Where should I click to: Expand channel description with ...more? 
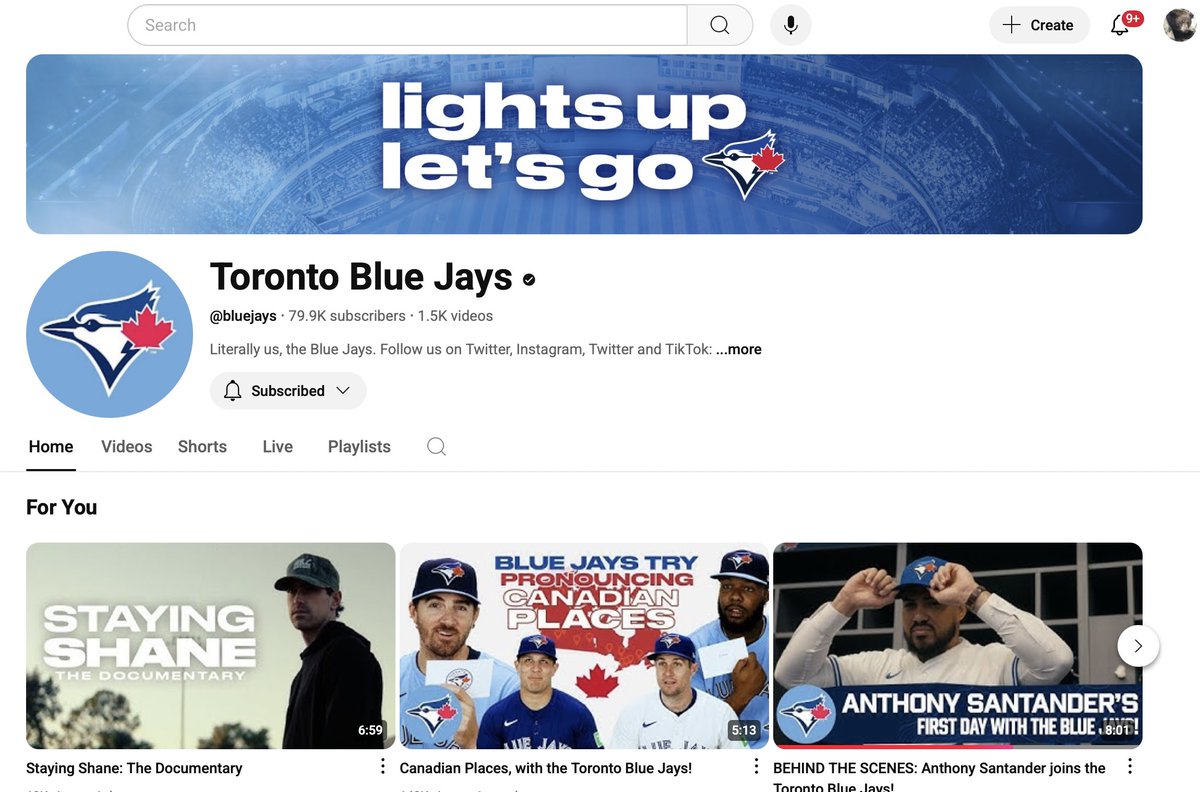[x=739, y=349]
